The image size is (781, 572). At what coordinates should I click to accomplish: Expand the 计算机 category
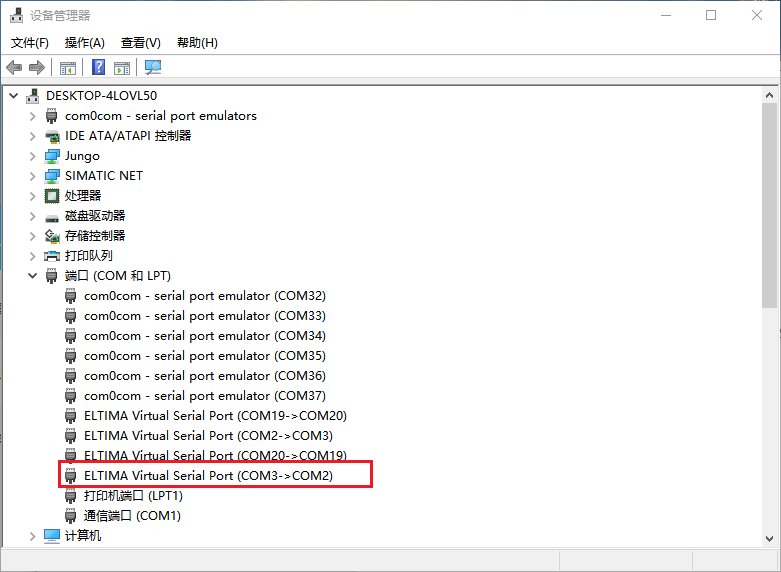33,536
